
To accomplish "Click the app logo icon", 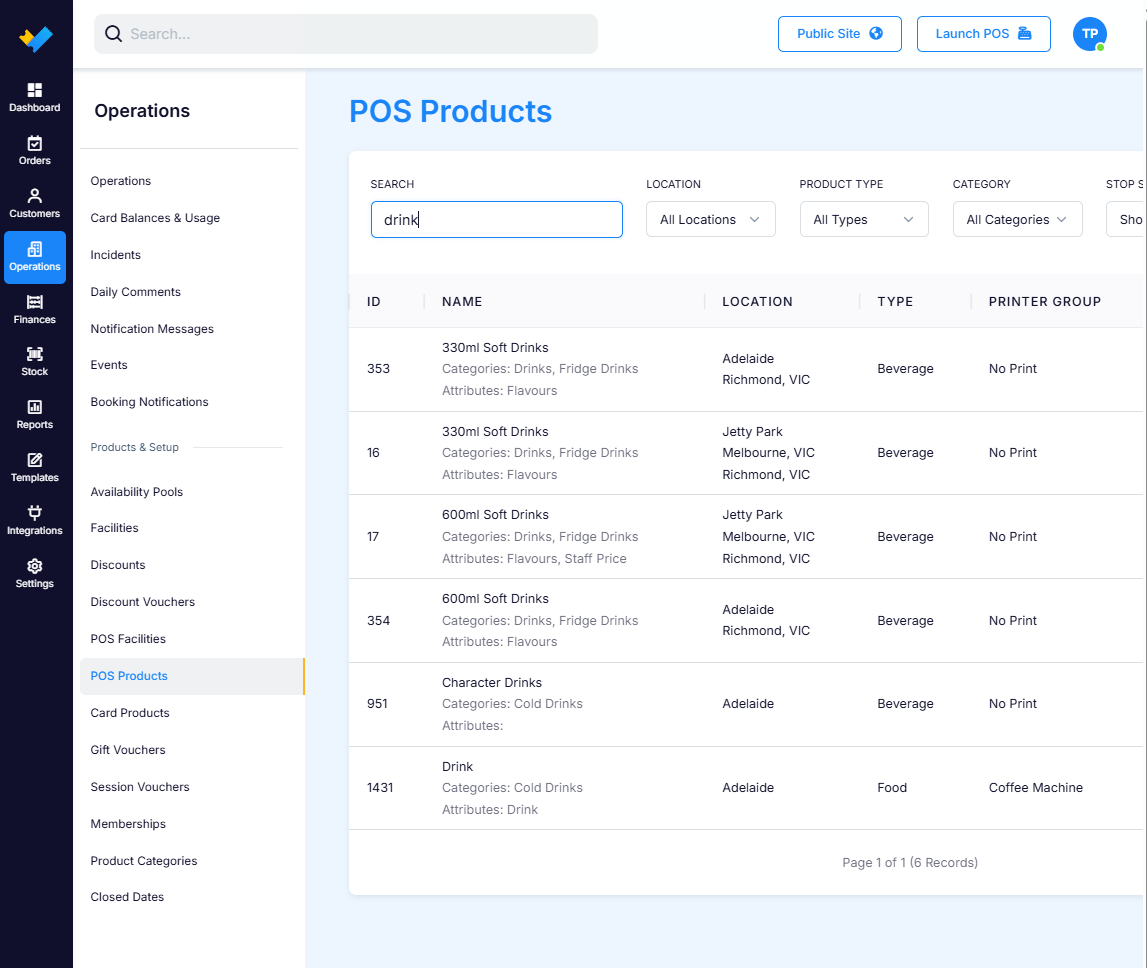I will pos(36,38).
